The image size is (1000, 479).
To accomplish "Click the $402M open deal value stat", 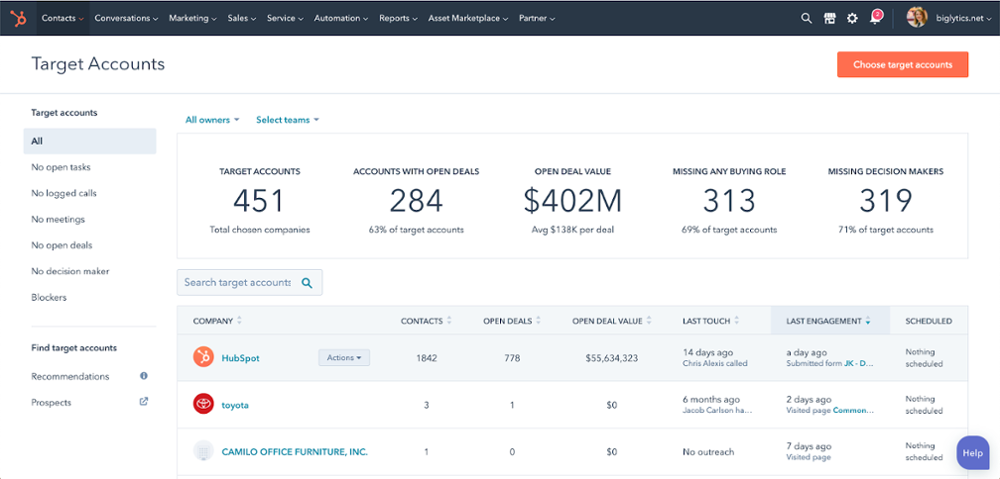I will (x=573, y=201).
